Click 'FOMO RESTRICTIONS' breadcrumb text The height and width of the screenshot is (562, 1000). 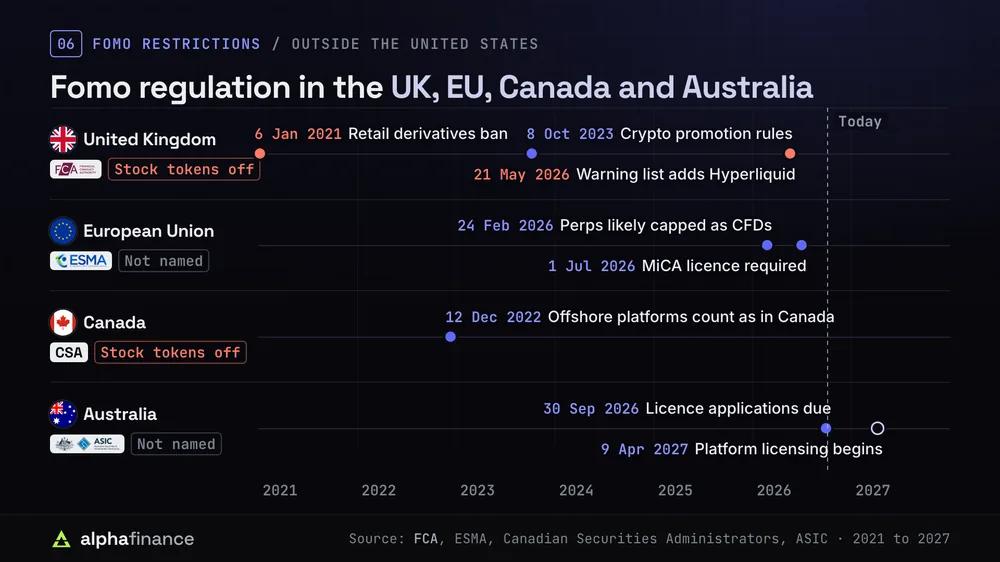tap(177, 44)
